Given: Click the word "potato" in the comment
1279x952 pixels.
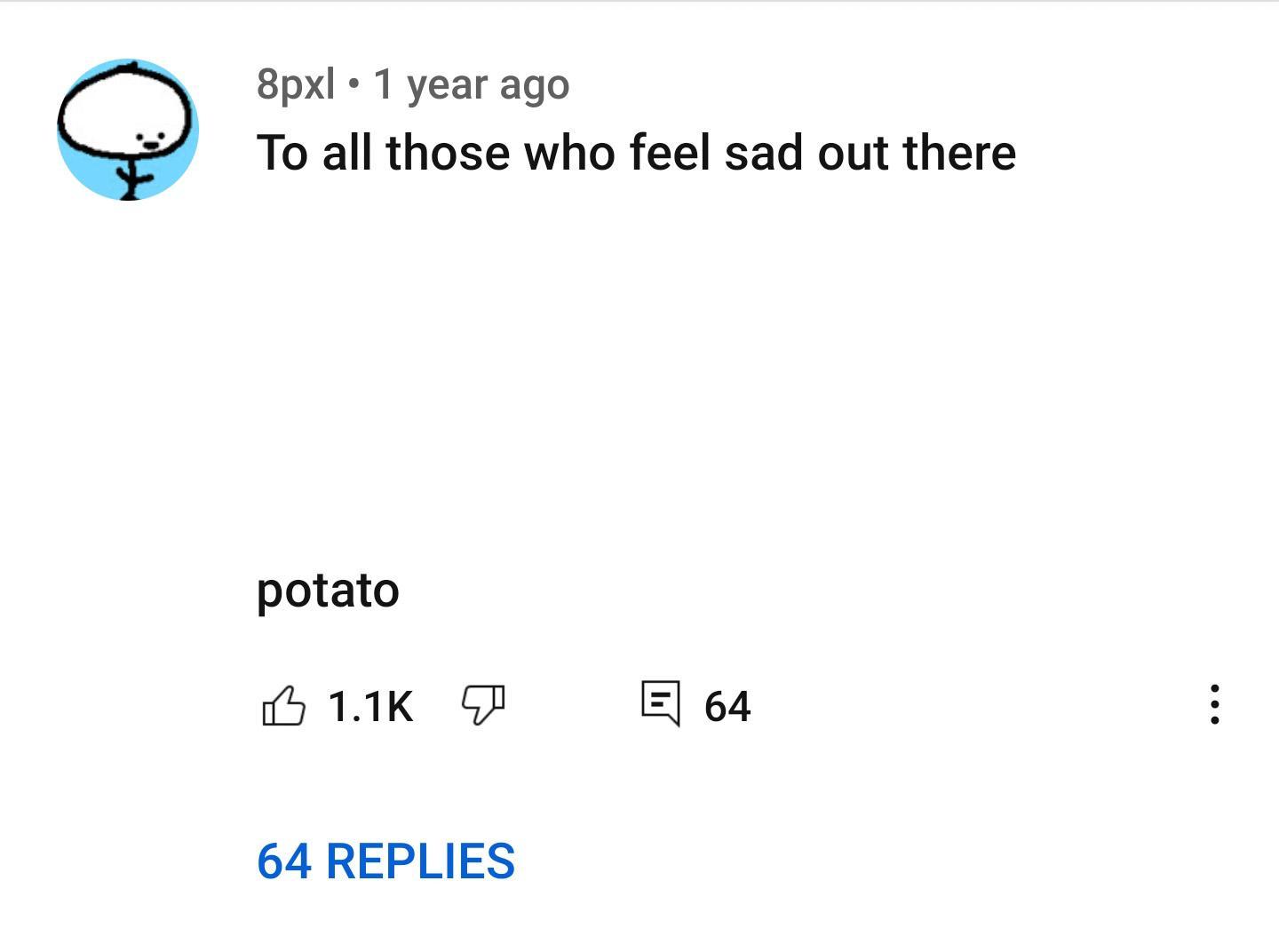Looking at the screenshot, I should click(x=328, y=591).
